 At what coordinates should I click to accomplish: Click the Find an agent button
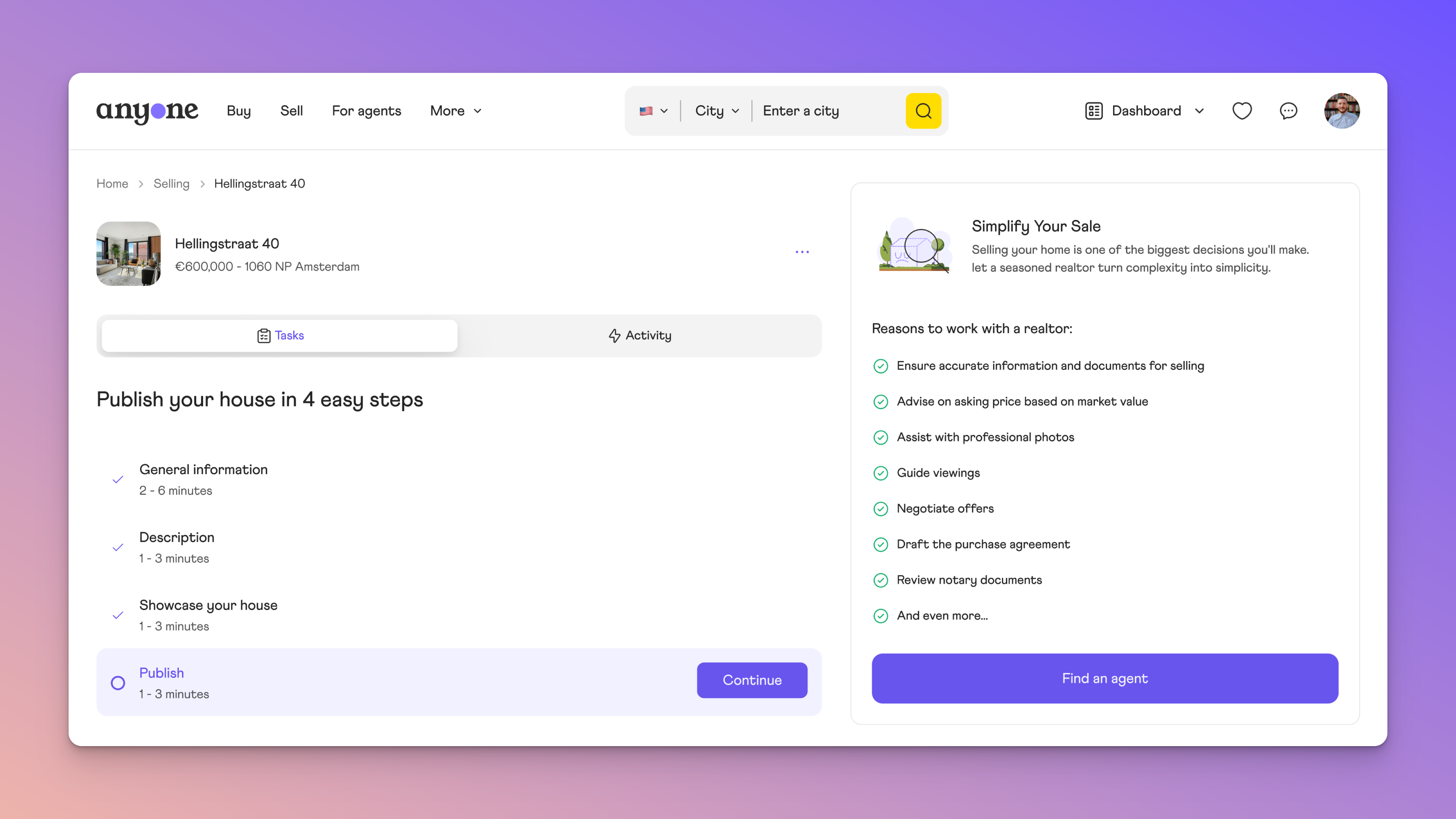click(x=1105, y=678)
